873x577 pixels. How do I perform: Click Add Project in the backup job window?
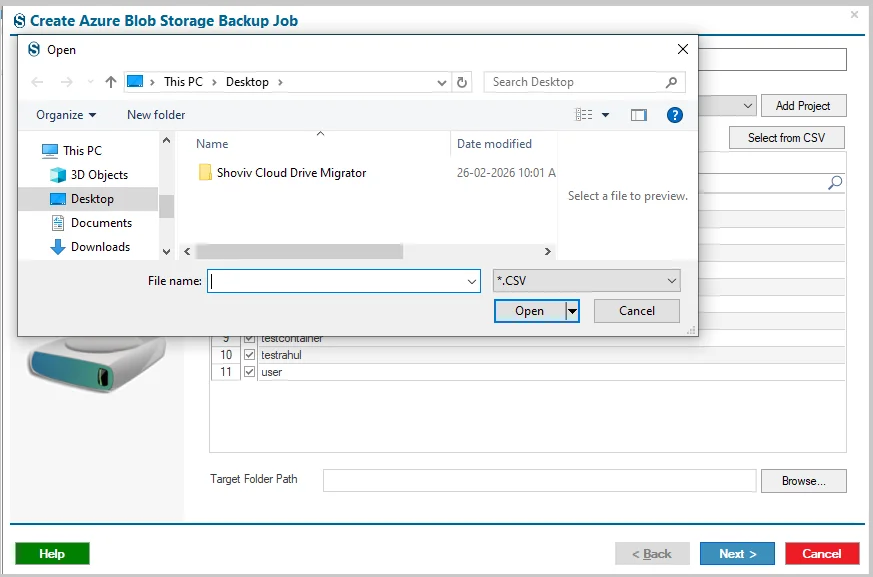[x=803, y=106]
